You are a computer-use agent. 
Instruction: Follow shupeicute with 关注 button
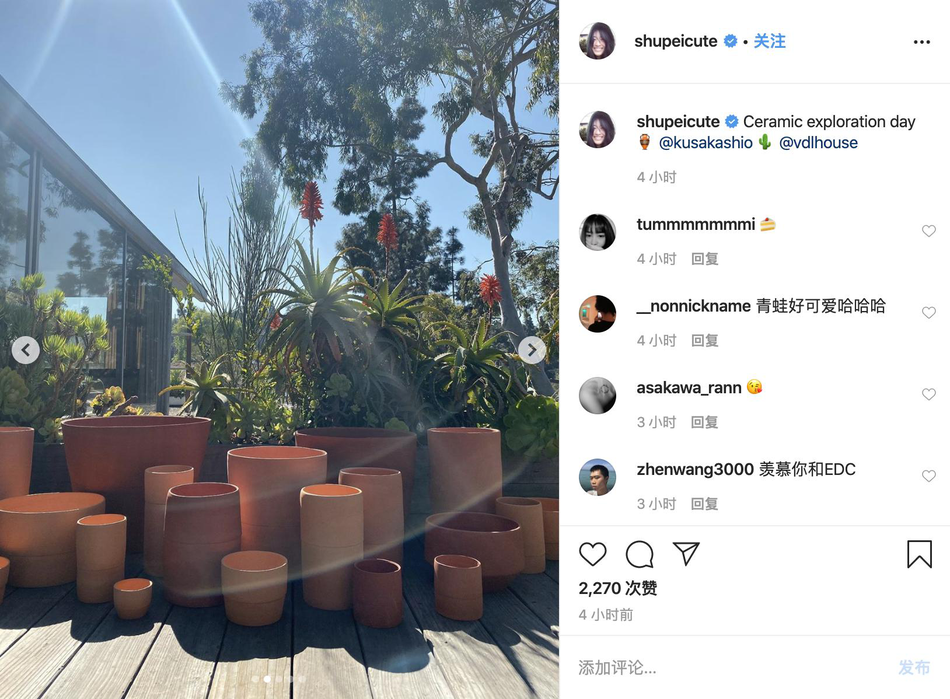click(x=769, y=41)
